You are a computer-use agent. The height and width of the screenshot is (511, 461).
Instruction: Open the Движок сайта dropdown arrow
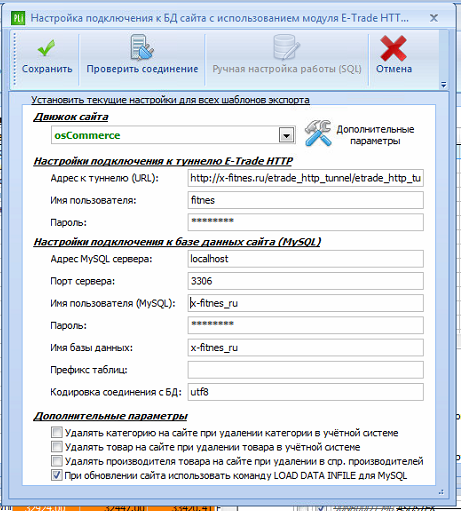click(286, 135)
